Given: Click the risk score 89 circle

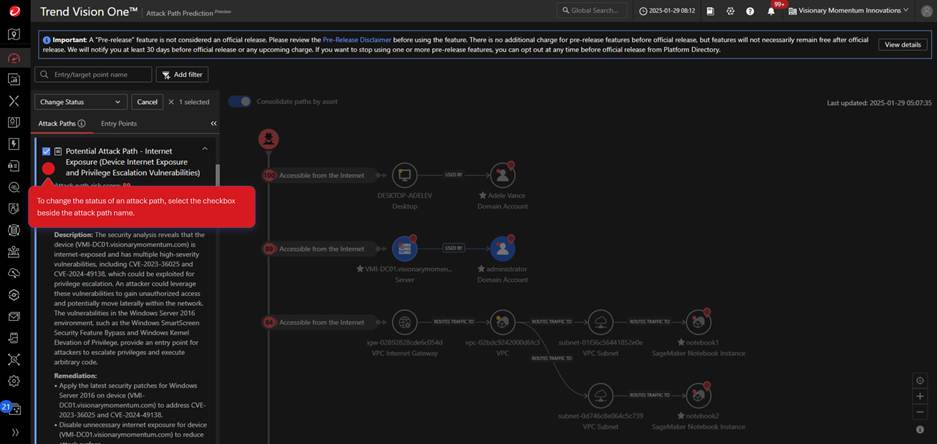Looking at the screenshot, I should coord(269,249).
